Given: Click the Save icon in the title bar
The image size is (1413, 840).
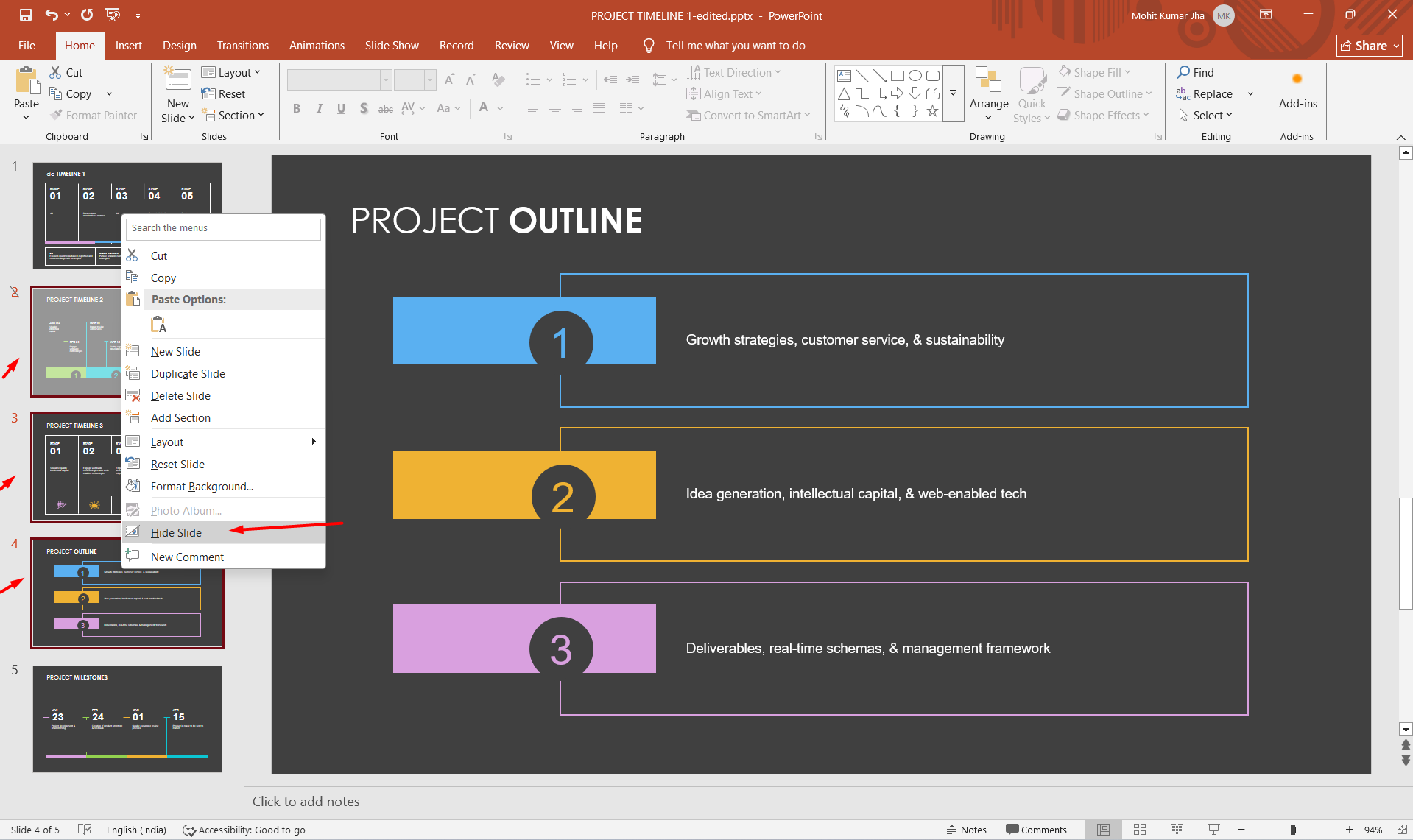Looking at the screenshot, I should click(26, 15).
